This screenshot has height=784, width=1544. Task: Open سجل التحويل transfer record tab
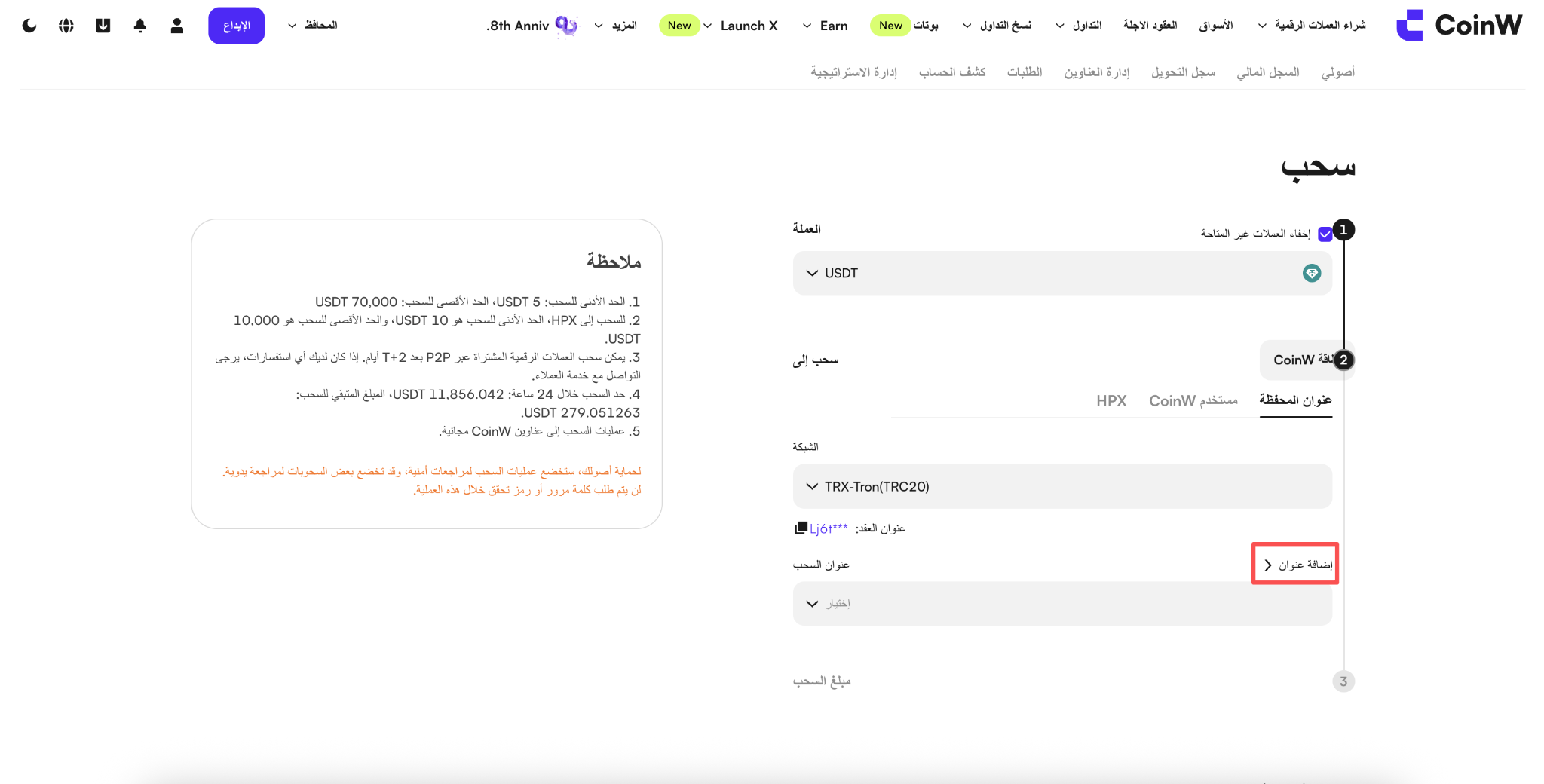[x=1183, y=72]
